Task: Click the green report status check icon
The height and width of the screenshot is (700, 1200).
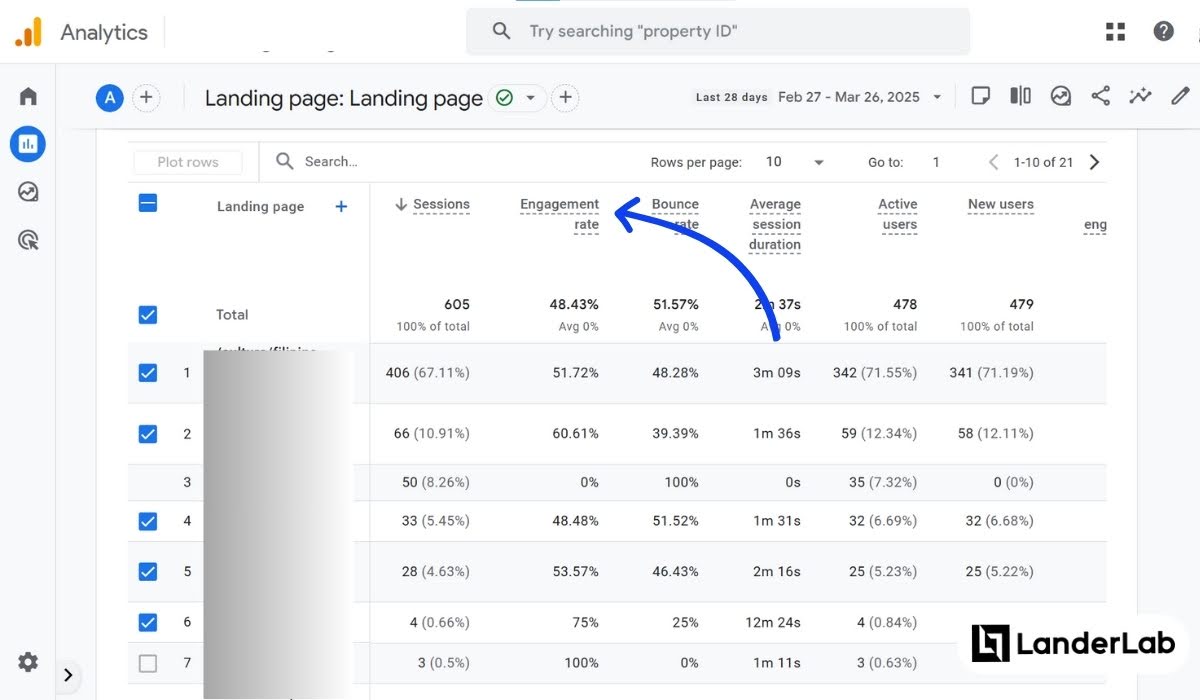Action: coord(504,98)
